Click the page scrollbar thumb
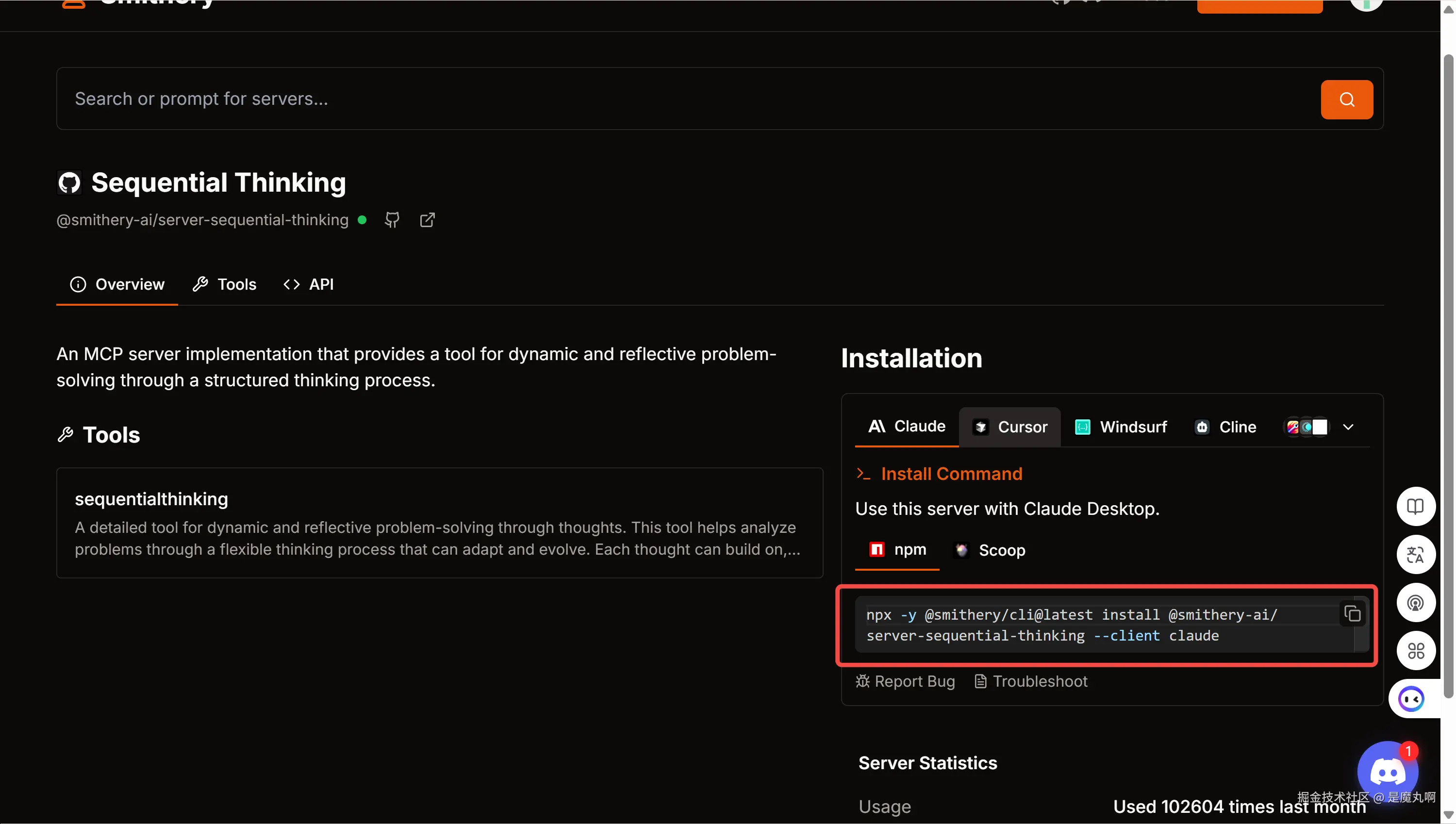 pyautogui.click(x=1448, y=377)
